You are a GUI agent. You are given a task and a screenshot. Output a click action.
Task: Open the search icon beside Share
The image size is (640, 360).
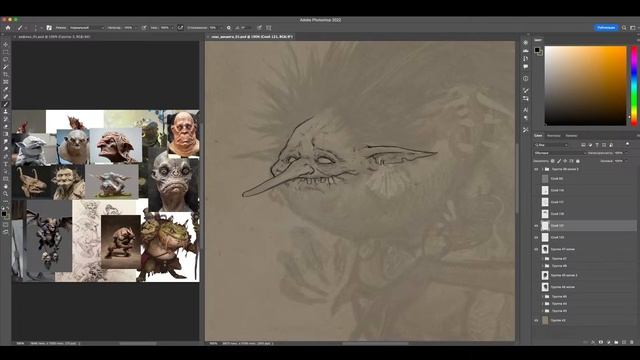coord(624,28)
